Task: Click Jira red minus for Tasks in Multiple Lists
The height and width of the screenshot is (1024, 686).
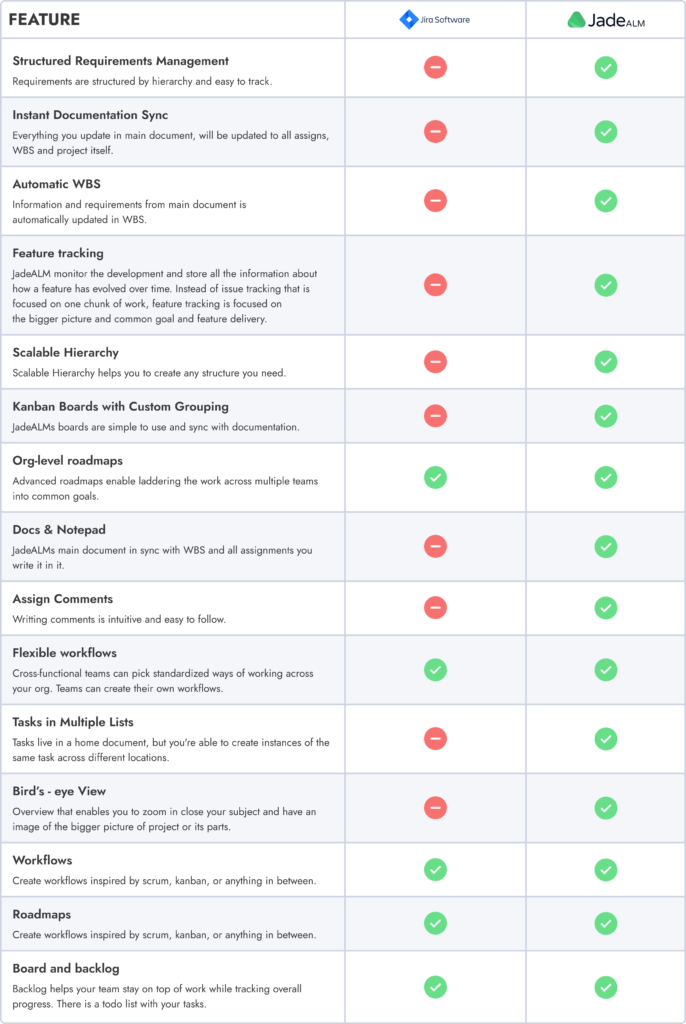Action: click(435, 739)
